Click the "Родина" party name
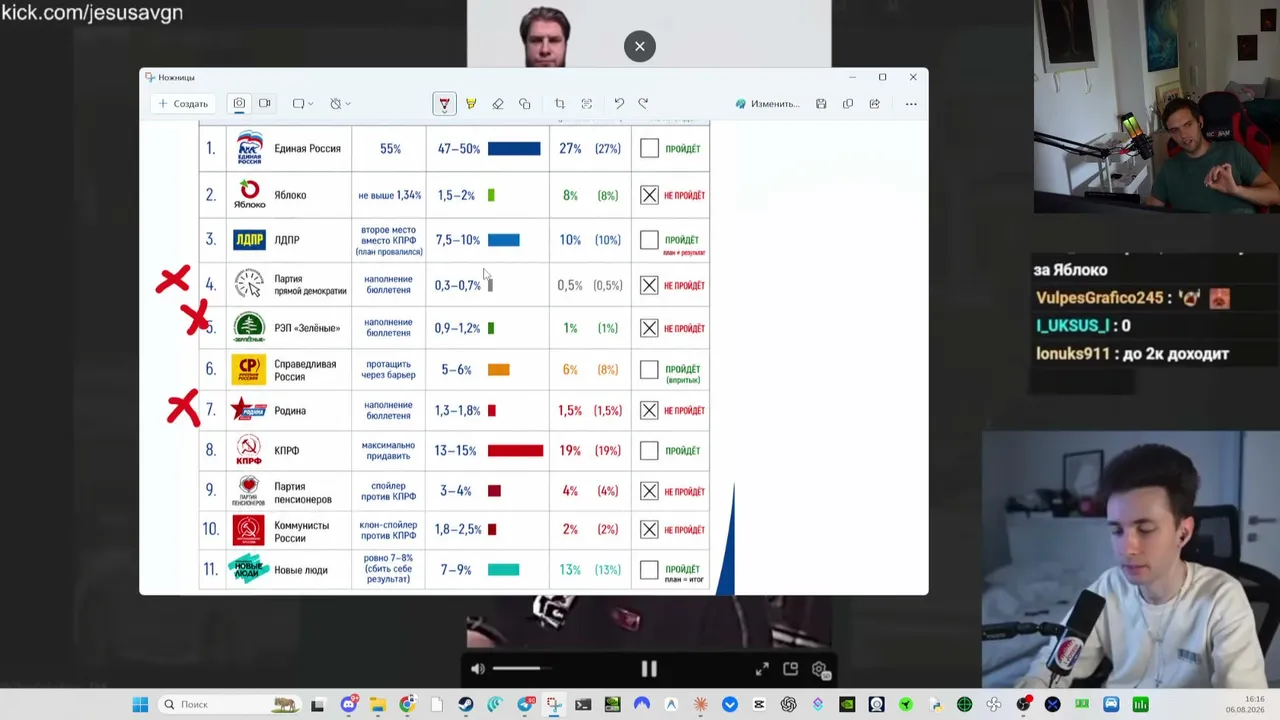This screenshot has height=720, width=1280. [290, 411]
